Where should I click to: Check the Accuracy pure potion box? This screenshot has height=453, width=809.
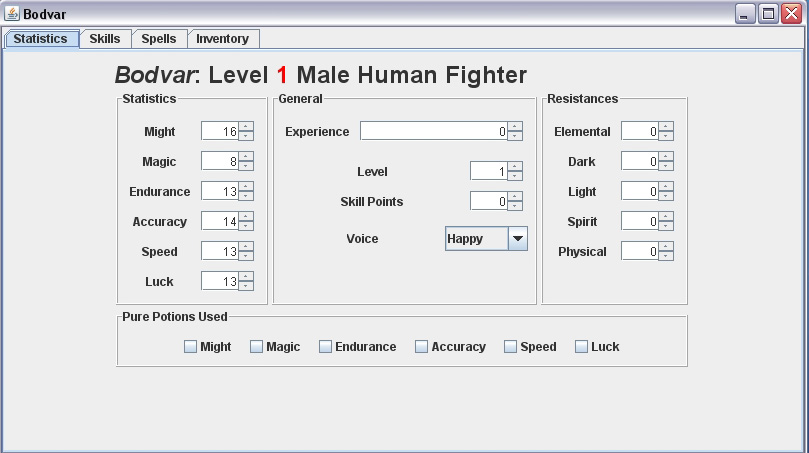click(422, 347)
